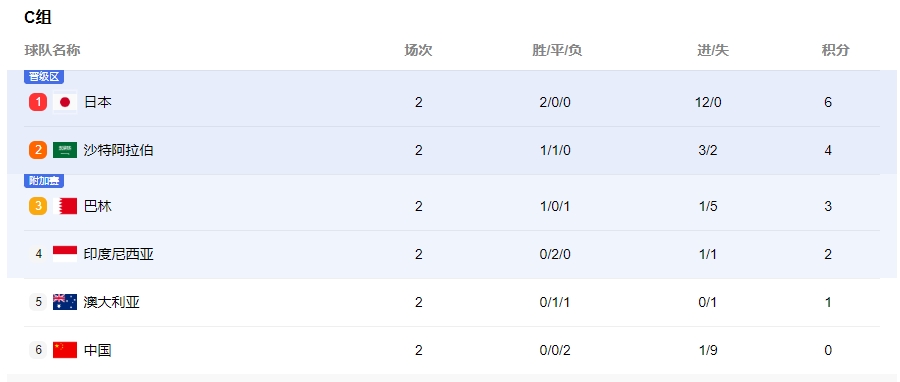This screenshot has height=382, width=900.
Task: Click the orange rank 2 badge
Action: coord(38,150)
